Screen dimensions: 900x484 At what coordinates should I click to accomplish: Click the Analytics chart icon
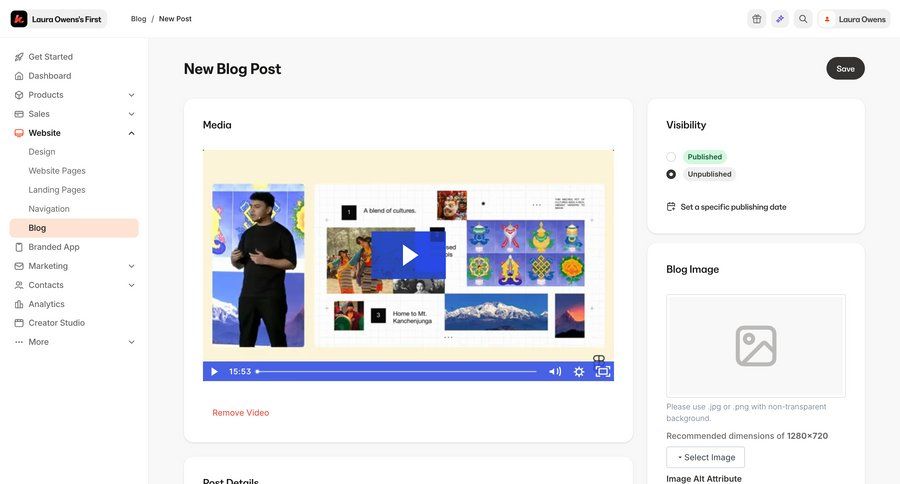tap(19, 304)
